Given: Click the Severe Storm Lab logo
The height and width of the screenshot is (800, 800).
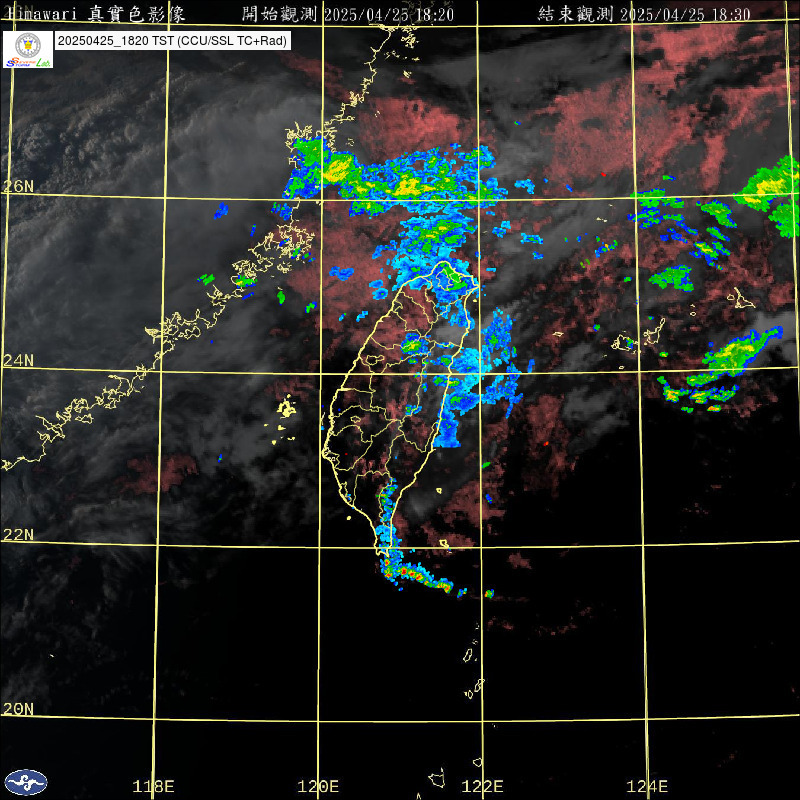Looking at the screenshot, I should (x=28, y=49).
